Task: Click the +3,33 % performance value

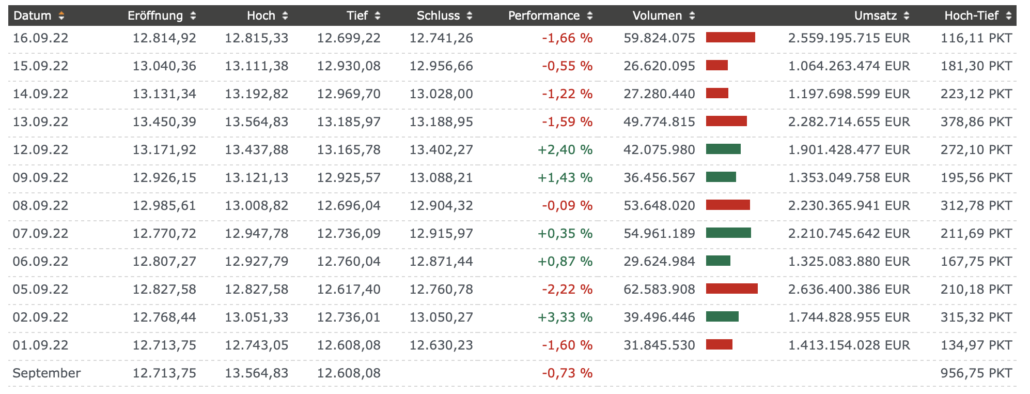Action: click(x=565, y=317)
